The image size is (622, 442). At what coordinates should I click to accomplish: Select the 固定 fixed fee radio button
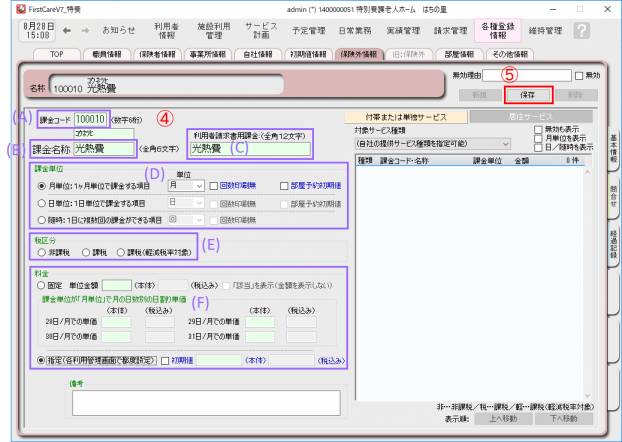37,285
